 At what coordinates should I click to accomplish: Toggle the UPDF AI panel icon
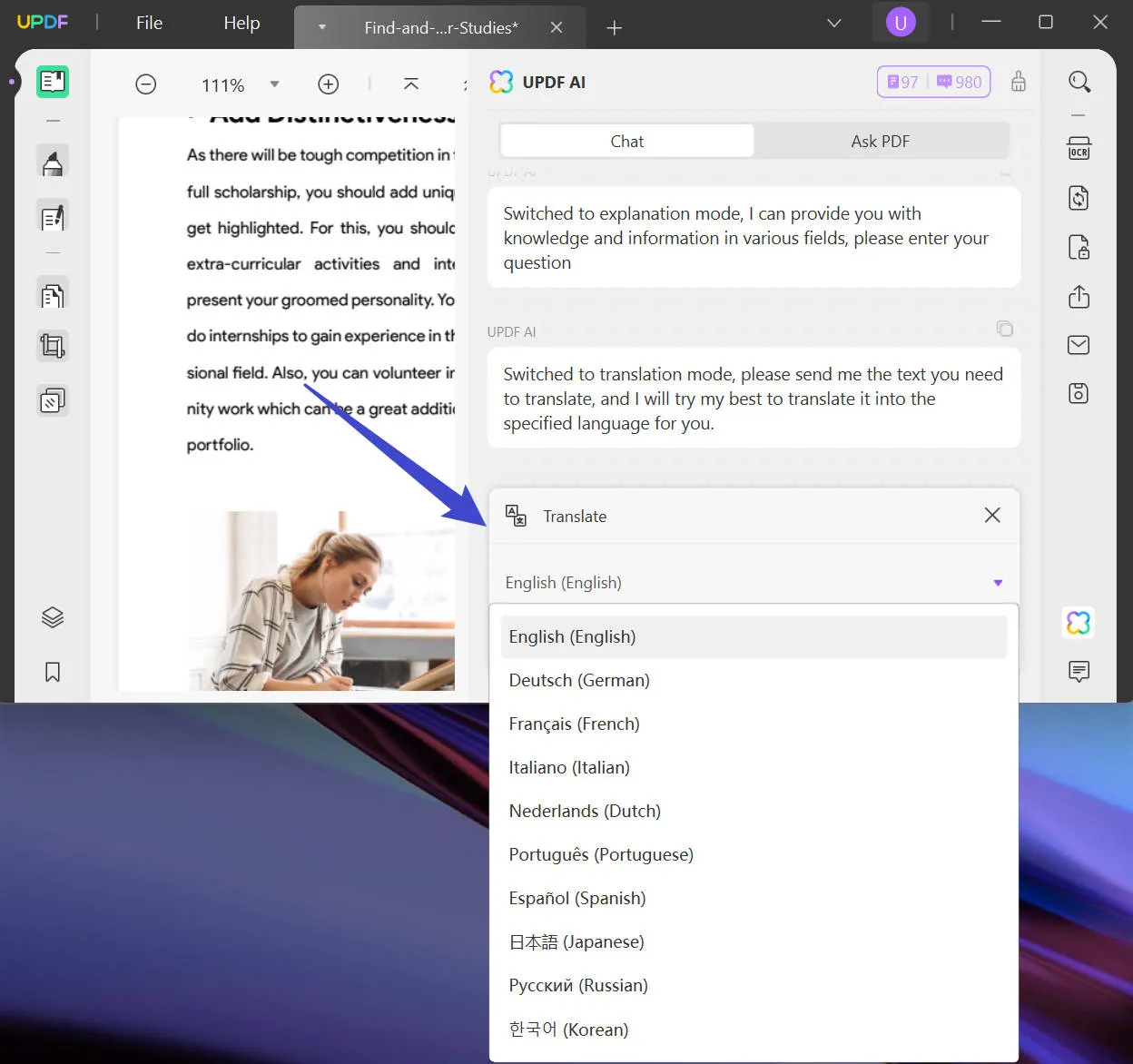1079,623
